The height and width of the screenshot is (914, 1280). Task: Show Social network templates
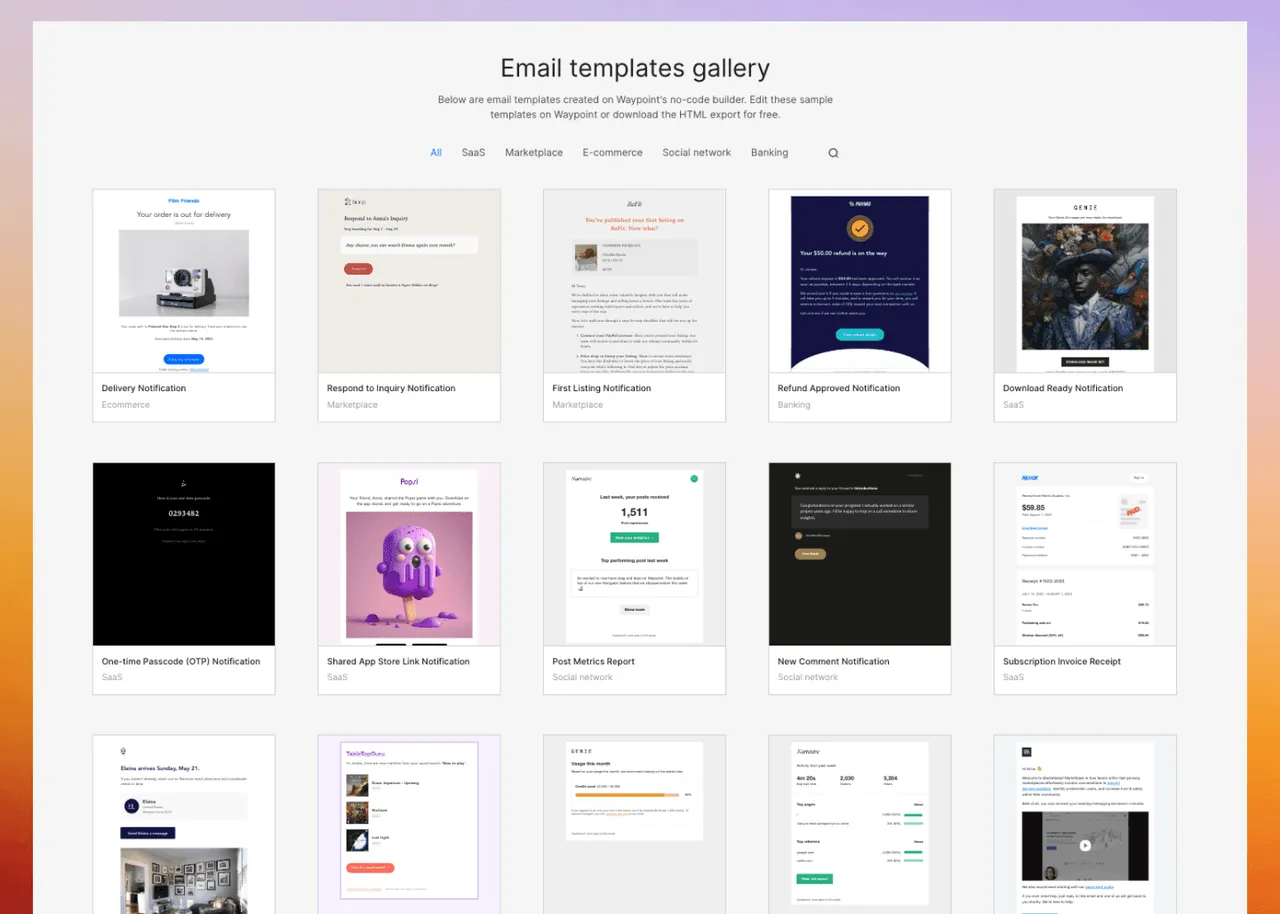coord(696,153)
